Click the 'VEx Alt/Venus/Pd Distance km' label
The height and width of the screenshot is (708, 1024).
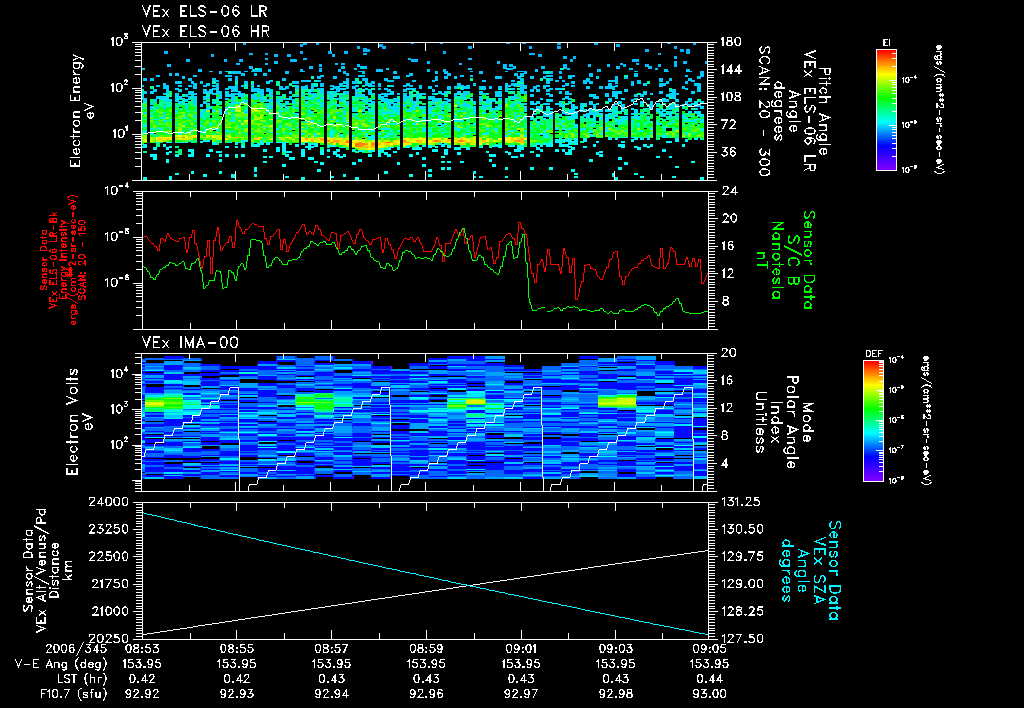click(x=54, y=570)
